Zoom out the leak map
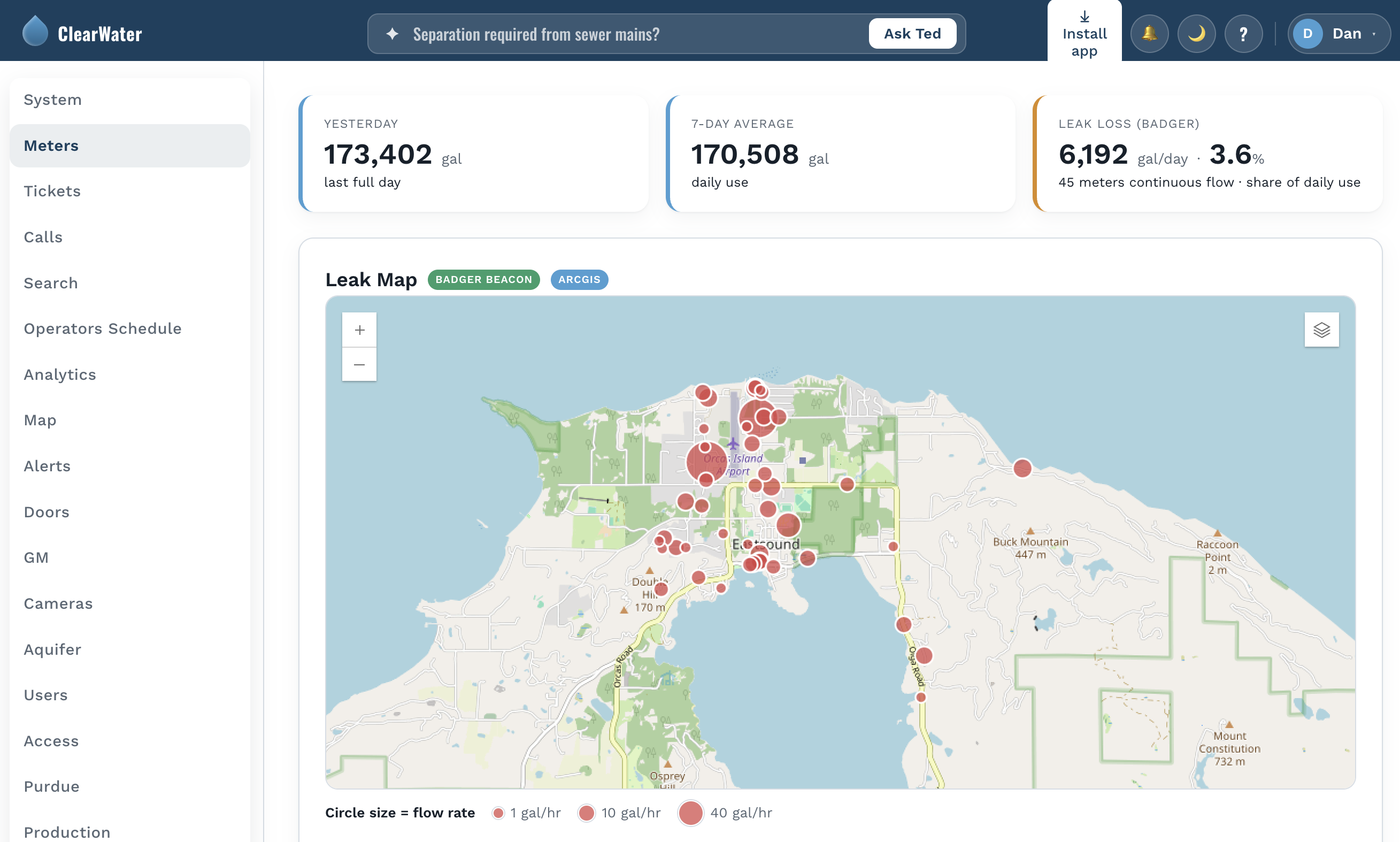Image resolution: width=1400 pixels, height=842 pixels. tap(359, 364)
